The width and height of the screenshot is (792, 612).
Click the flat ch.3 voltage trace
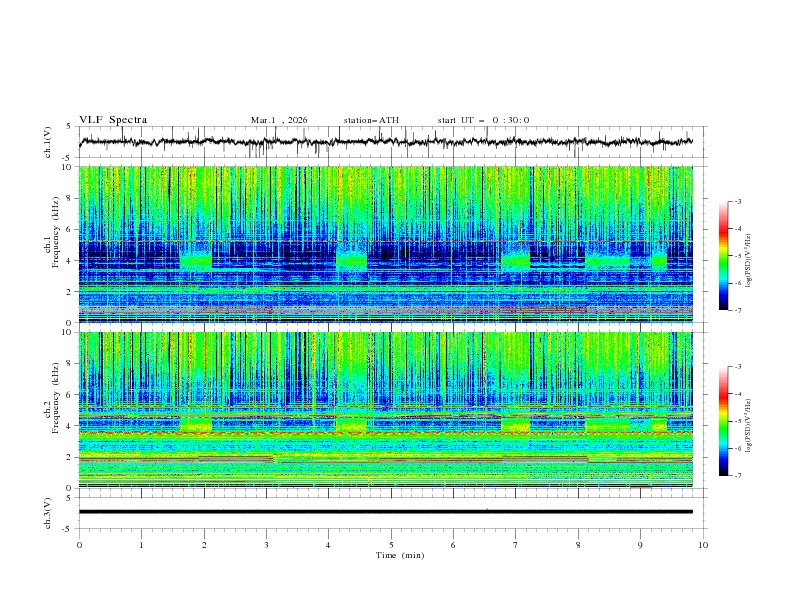point(386,512)
